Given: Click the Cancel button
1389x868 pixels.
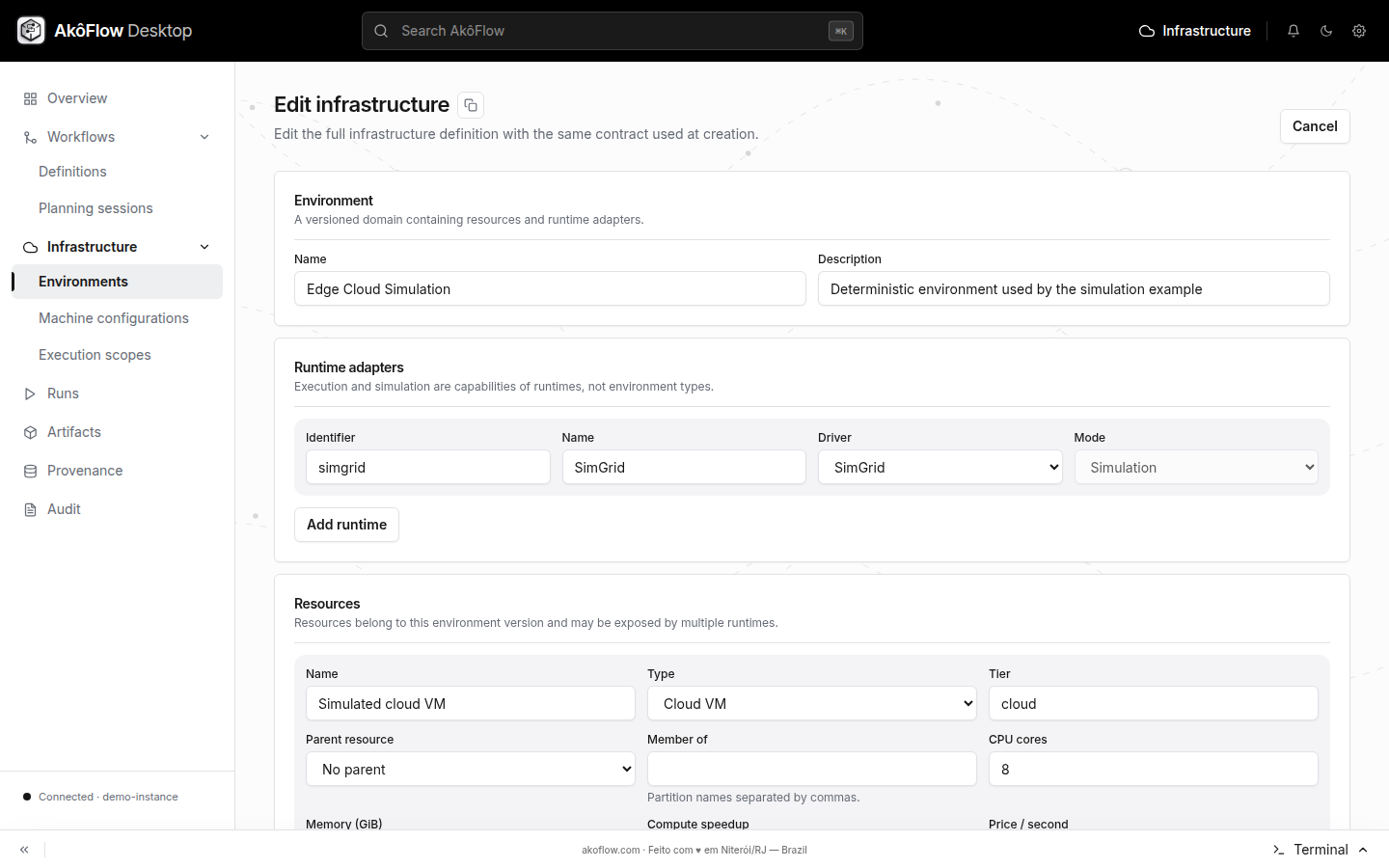Looking at the screenshot, I should pos(1315,126).
